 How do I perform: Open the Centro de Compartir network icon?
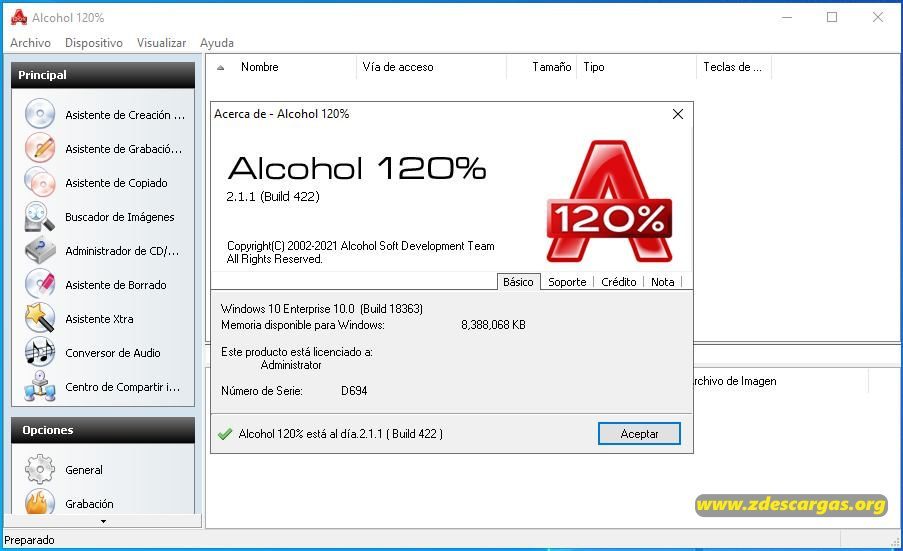point(40,386)
